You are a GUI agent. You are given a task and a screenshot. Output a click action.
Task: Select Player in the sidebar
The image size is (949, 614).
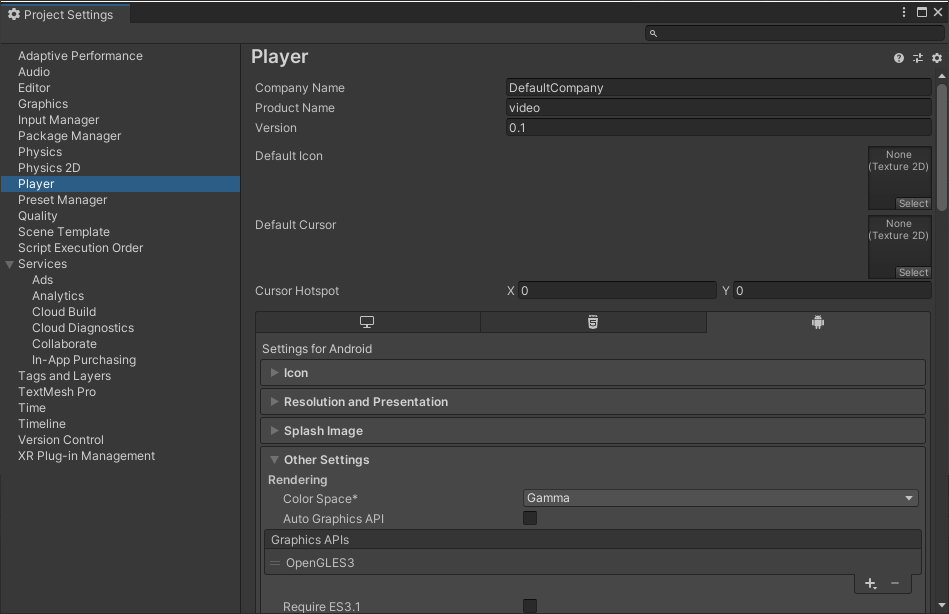(x=120, y=184)
